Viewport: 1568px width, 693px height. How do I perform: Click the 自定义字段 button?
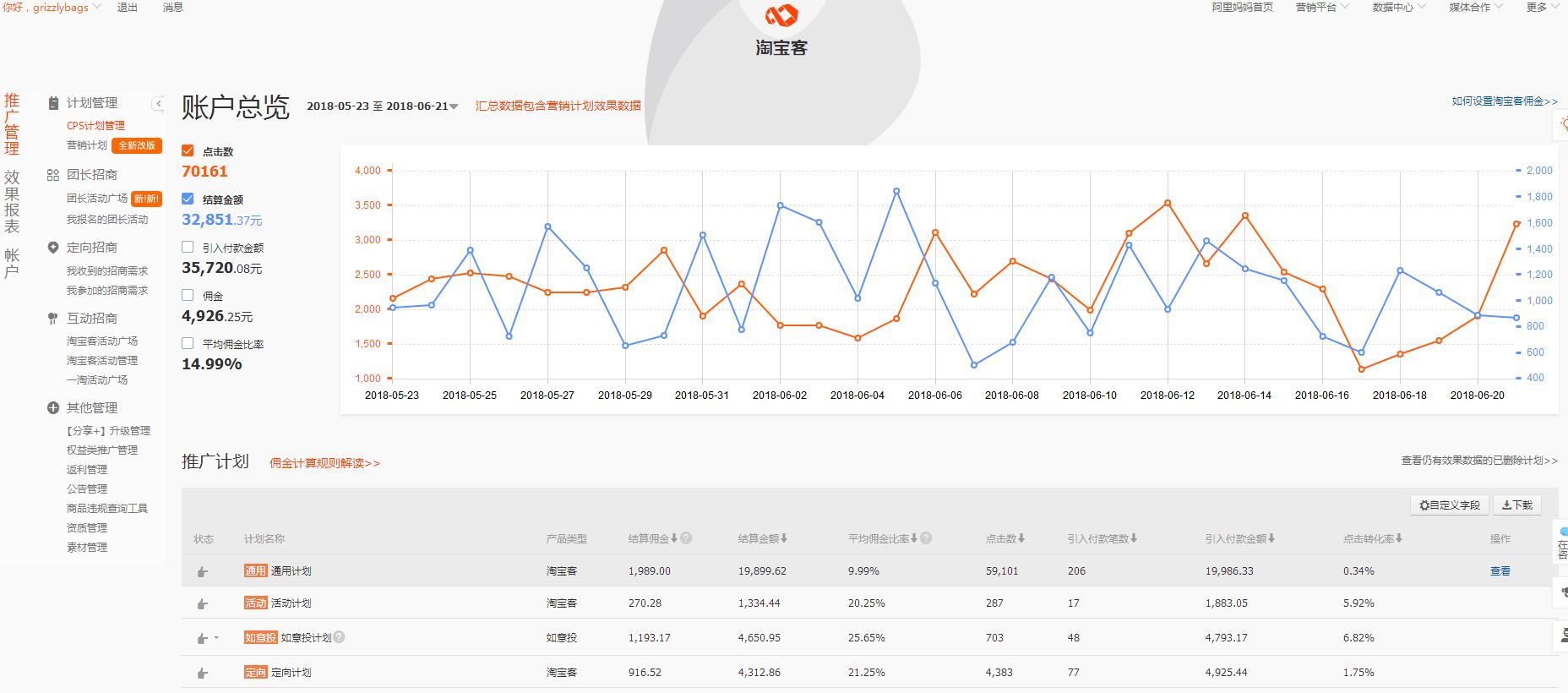click(x=1449, y=505)
